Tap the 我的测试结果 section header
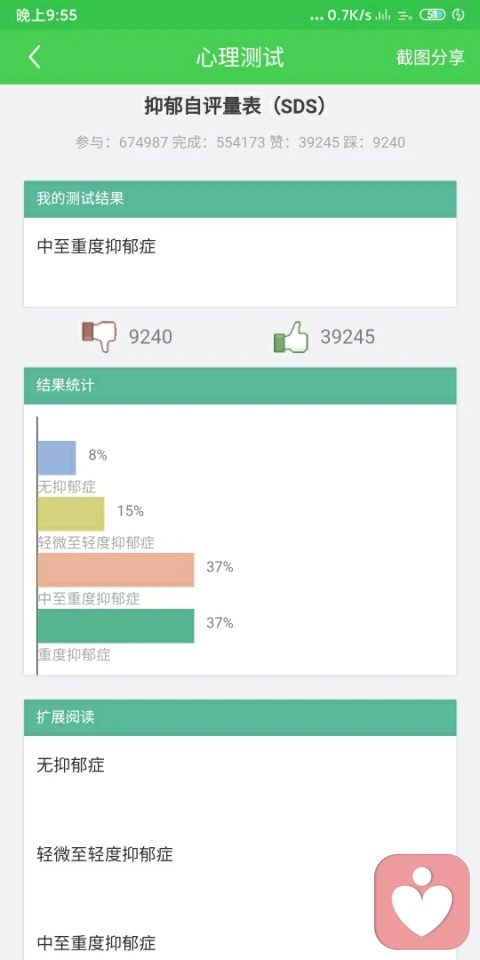 click(x=240, y=199)
